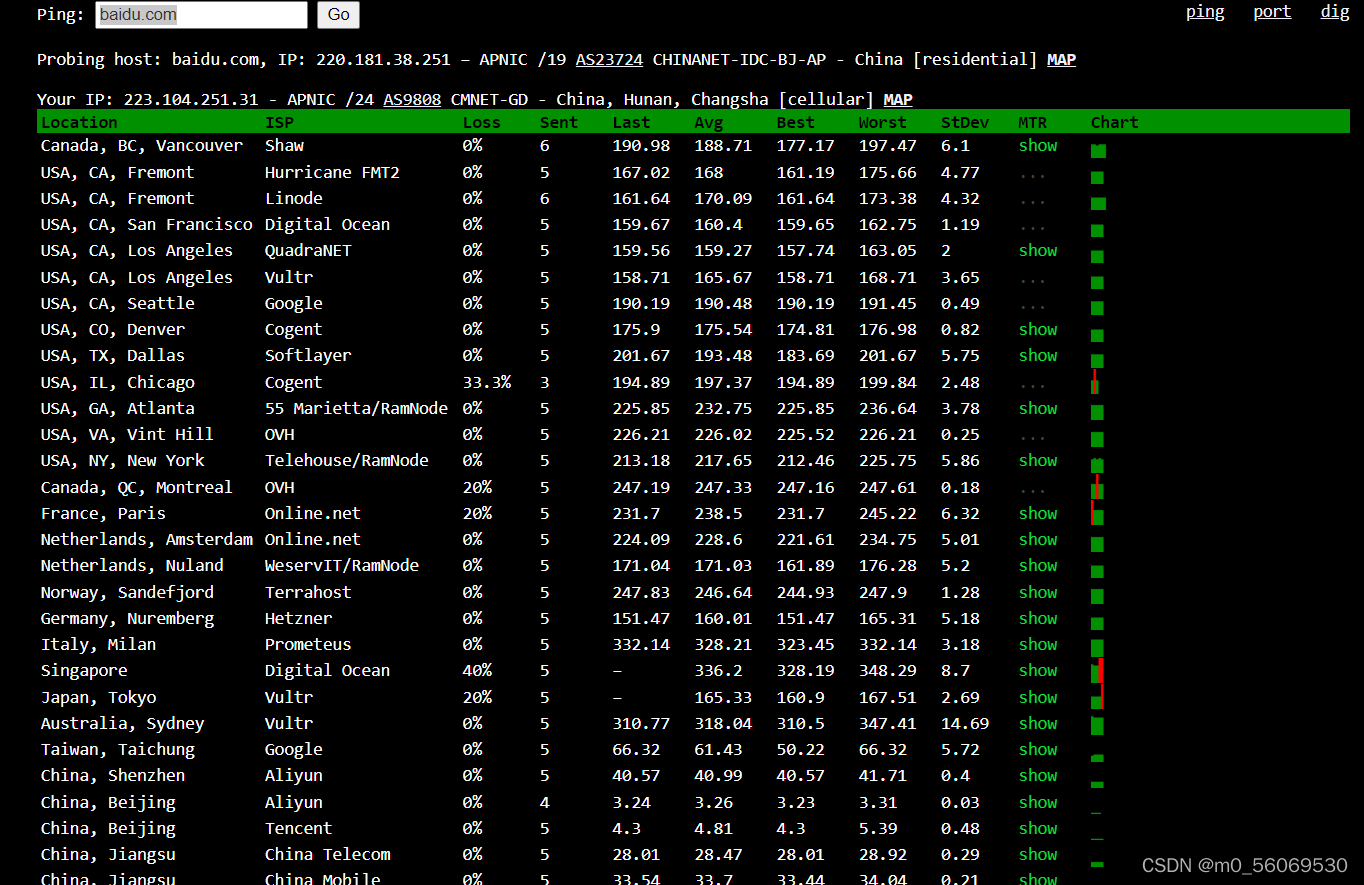The height and width of the screenshot is (885, 1364).
Task: Open MAP link for baidu.com host
Action: click(1061, 59)
